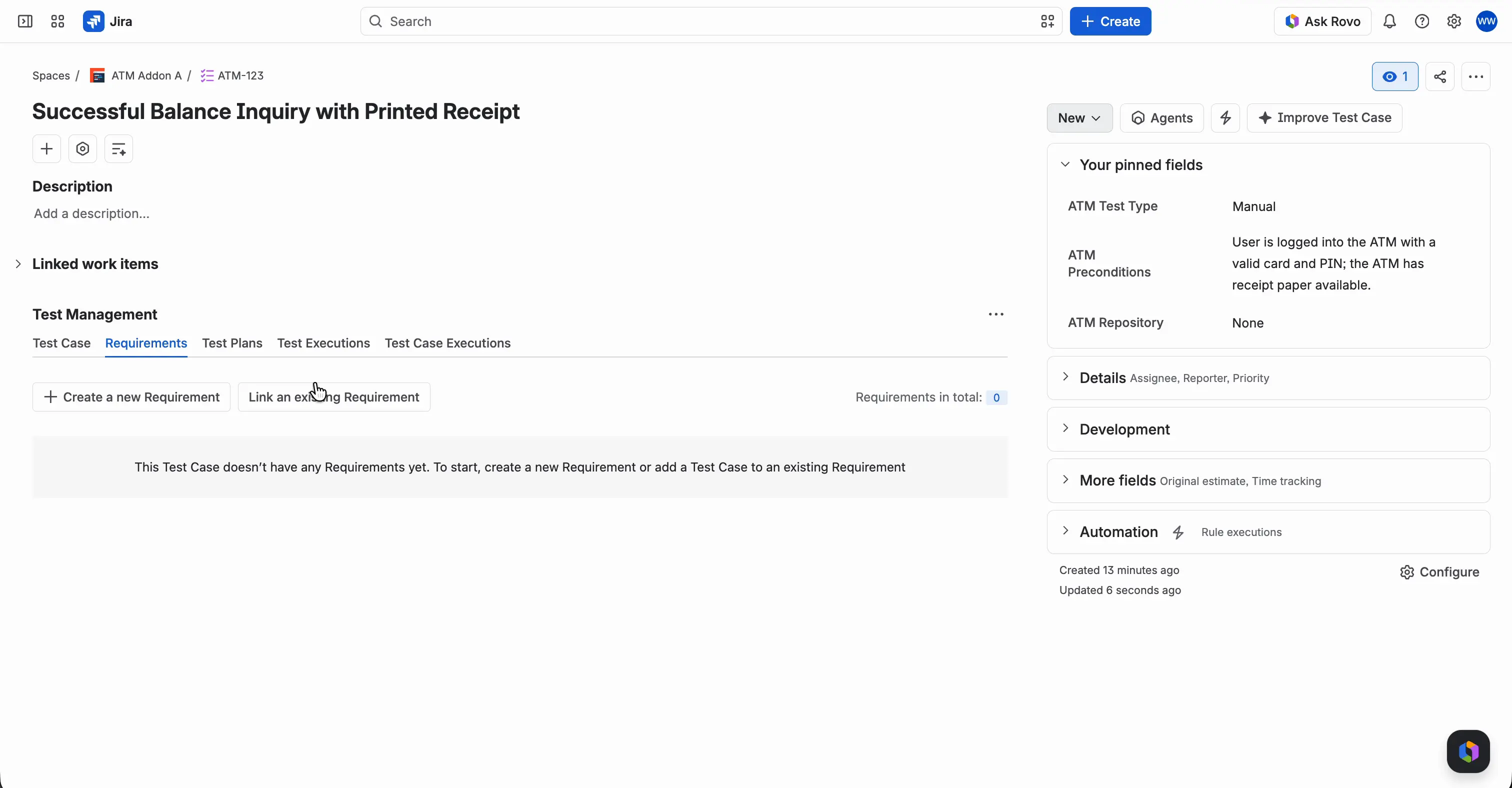Toggle watching this work item
This screenshot has width=1512, height=788.
(1395, 77)
